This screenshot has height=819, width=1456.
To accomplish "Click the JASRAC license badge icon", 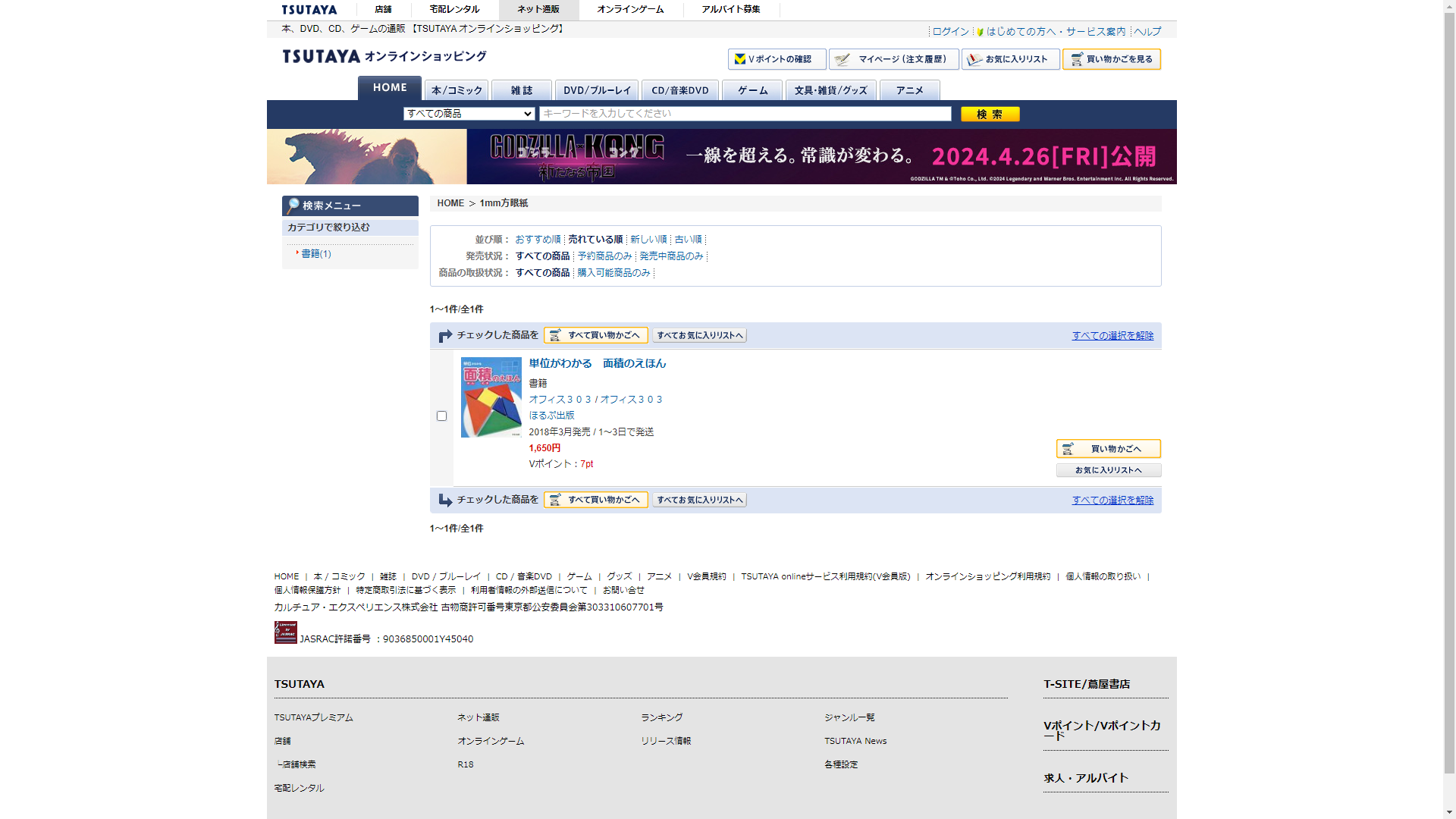I will (285, 632).
